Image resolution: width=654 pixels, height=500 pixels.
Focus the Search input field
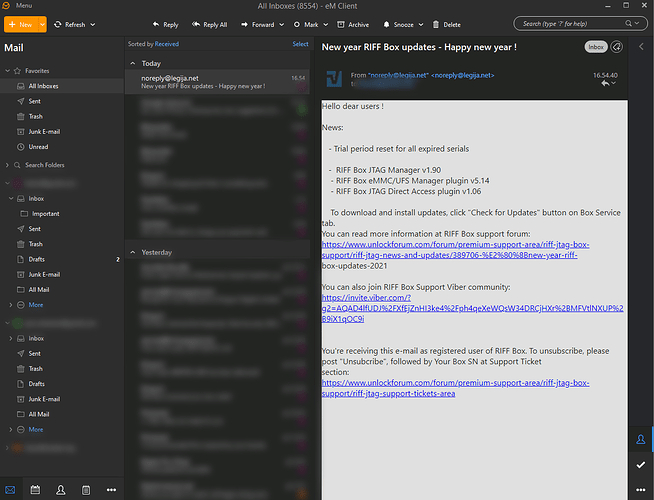pos(571,24)
